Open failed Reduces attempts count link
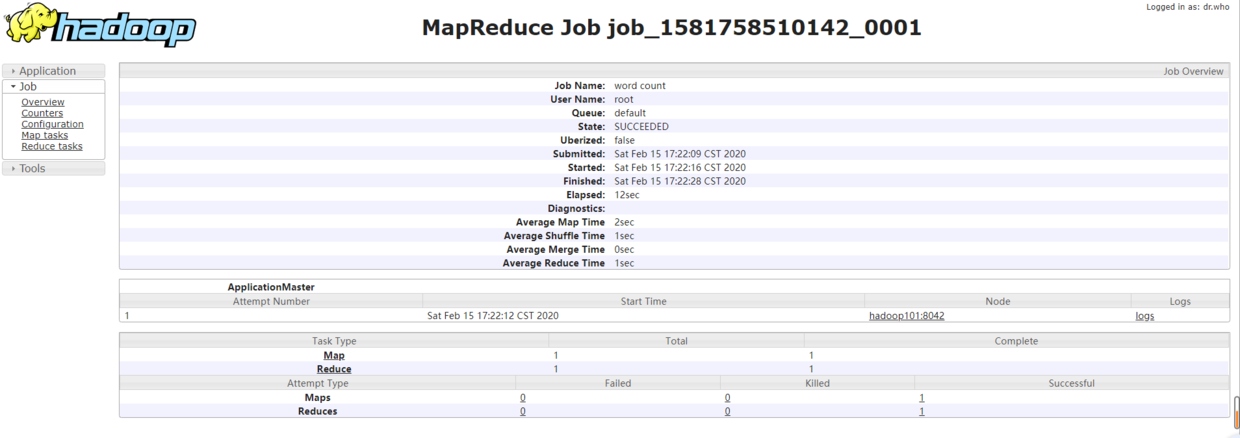This screenshot has width=1240, height=438. [523, 412]
